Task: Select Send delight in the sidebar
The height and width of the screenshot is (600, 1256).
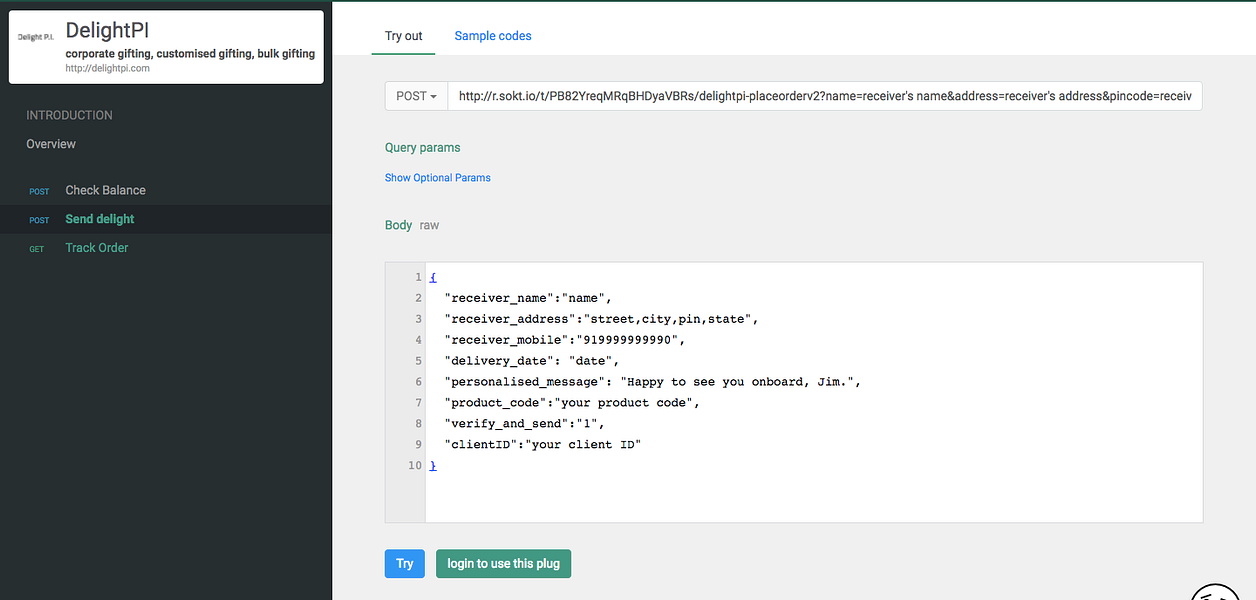Action: (100, 219)
